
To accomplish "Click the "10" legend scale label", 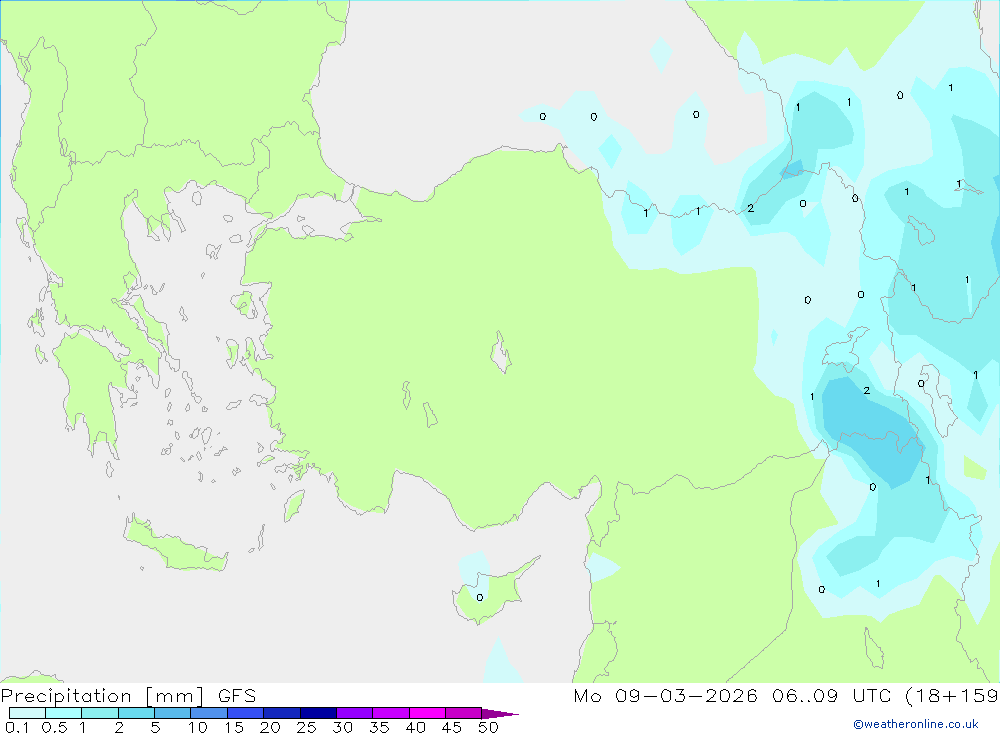I will point(198,727).
